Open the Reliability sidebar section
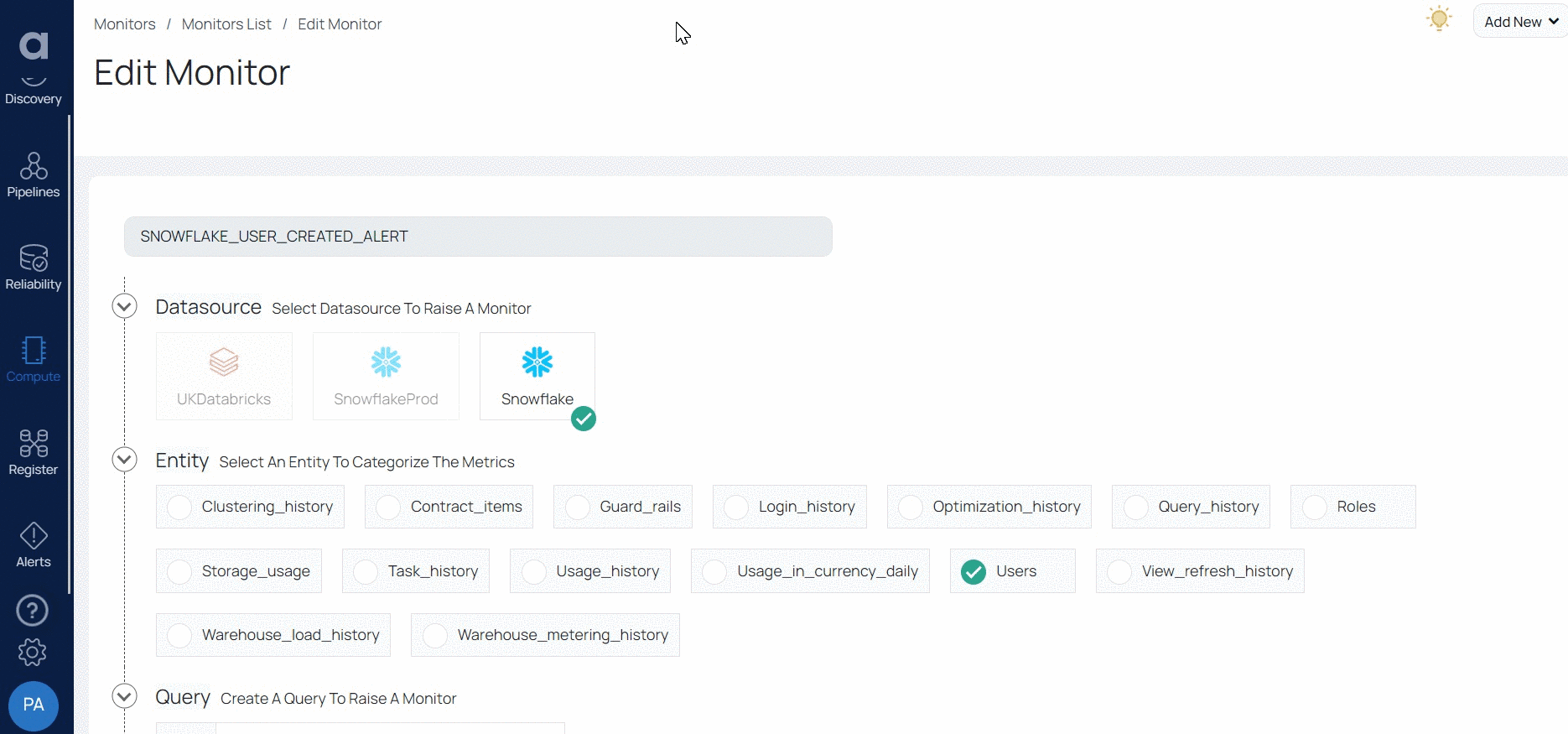Viewport: 1568px width, 734px height. (34, 268)
